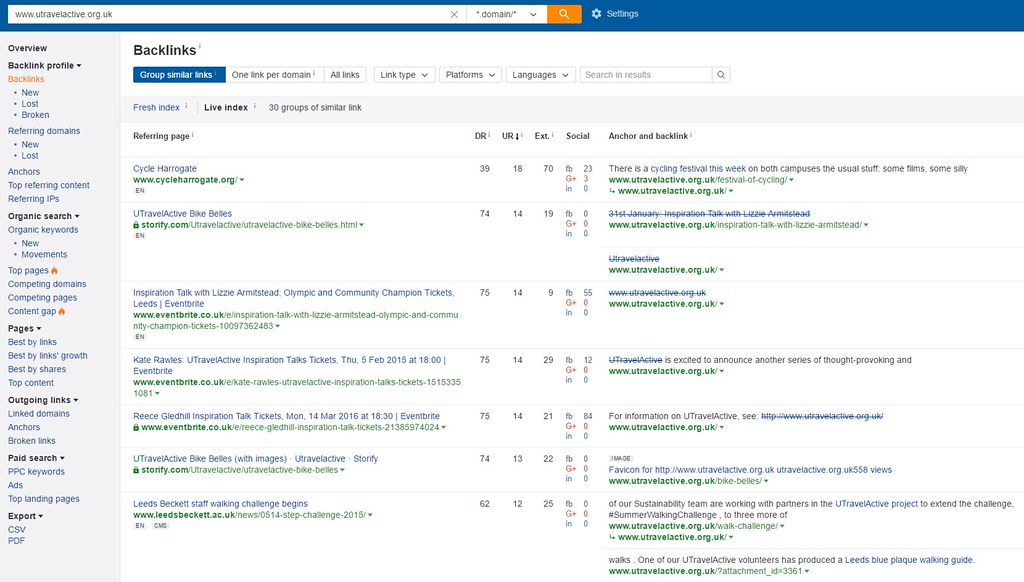Clear the domain search field with X

455,14
